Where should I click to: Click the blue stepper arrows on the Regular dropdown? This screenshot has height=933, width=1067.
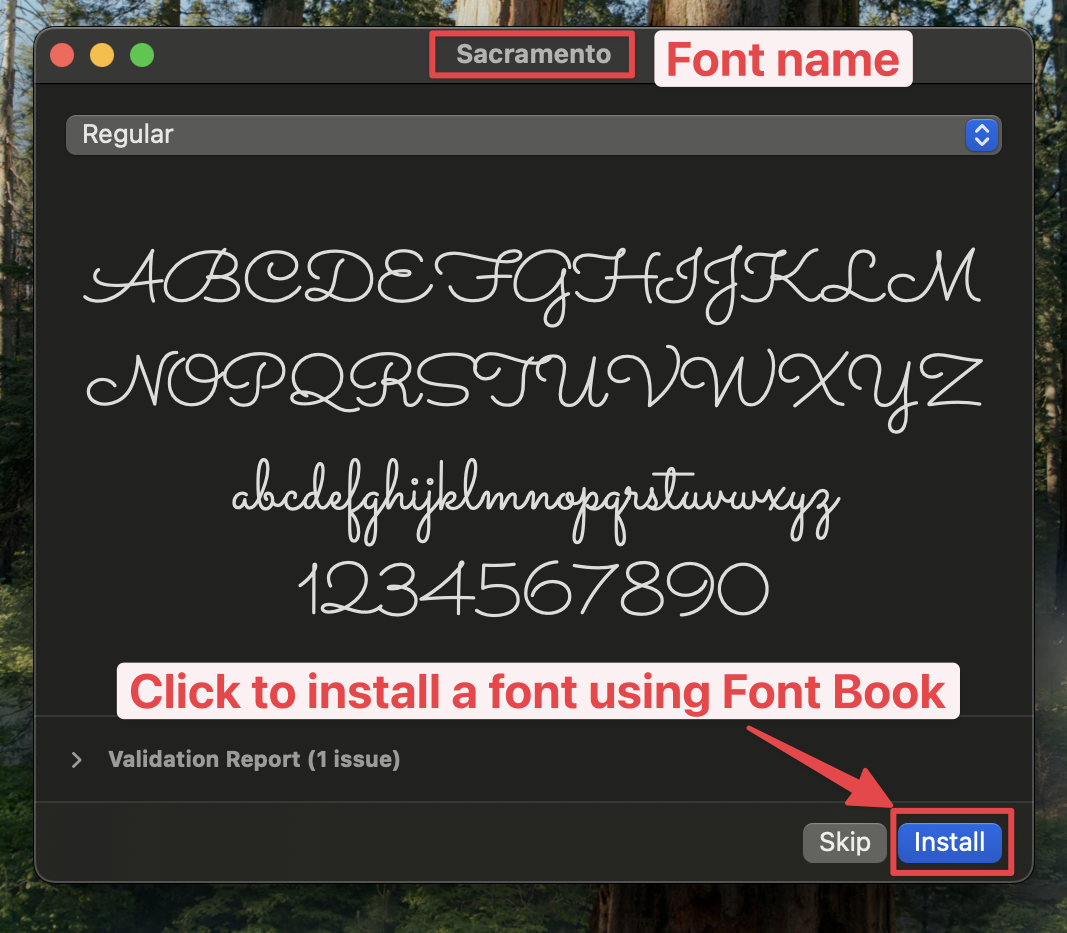pos(981,135)
